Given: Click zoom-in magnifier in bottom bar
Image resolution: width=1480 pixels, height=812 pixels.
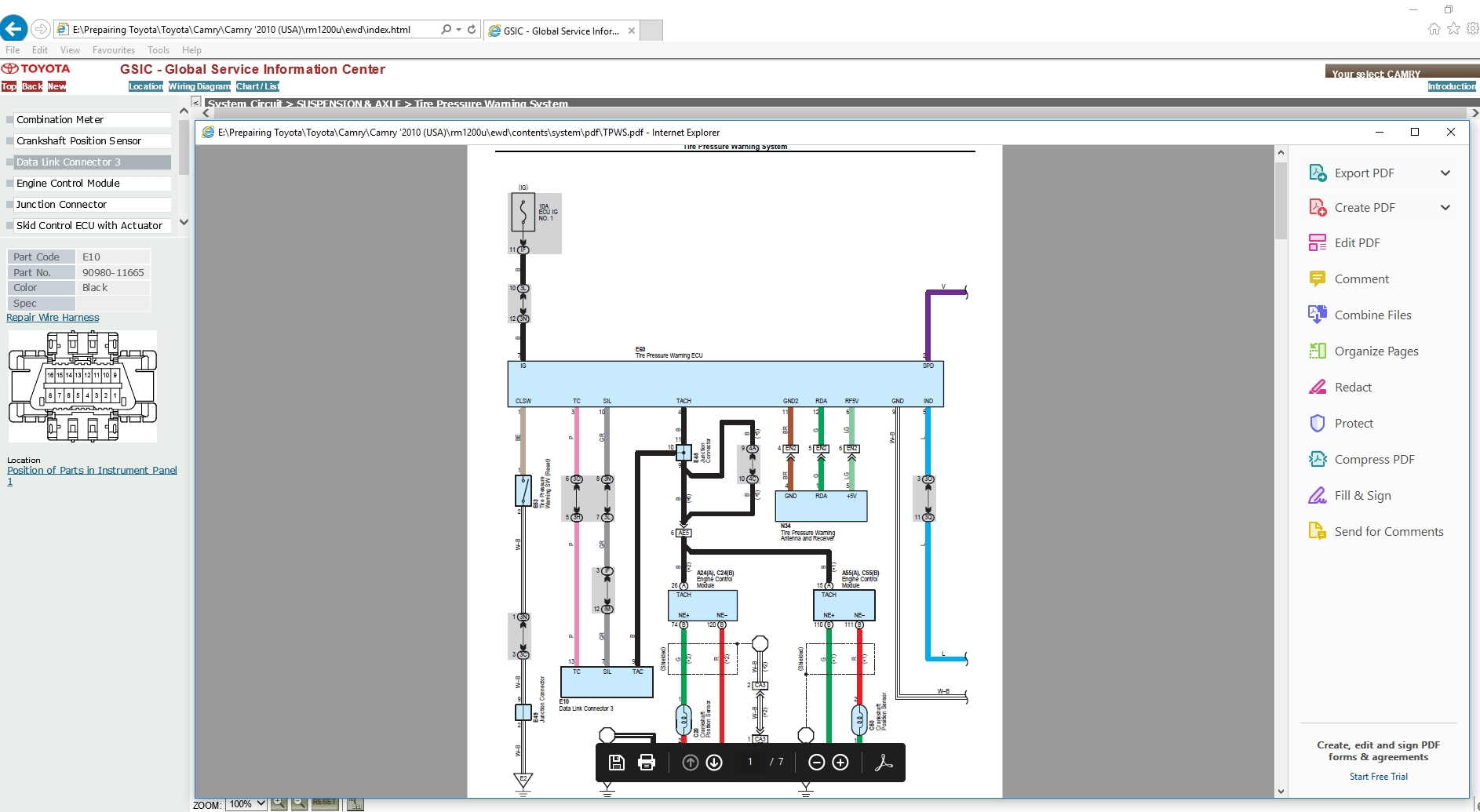Looking at the screenshot, I should point(279,803).
